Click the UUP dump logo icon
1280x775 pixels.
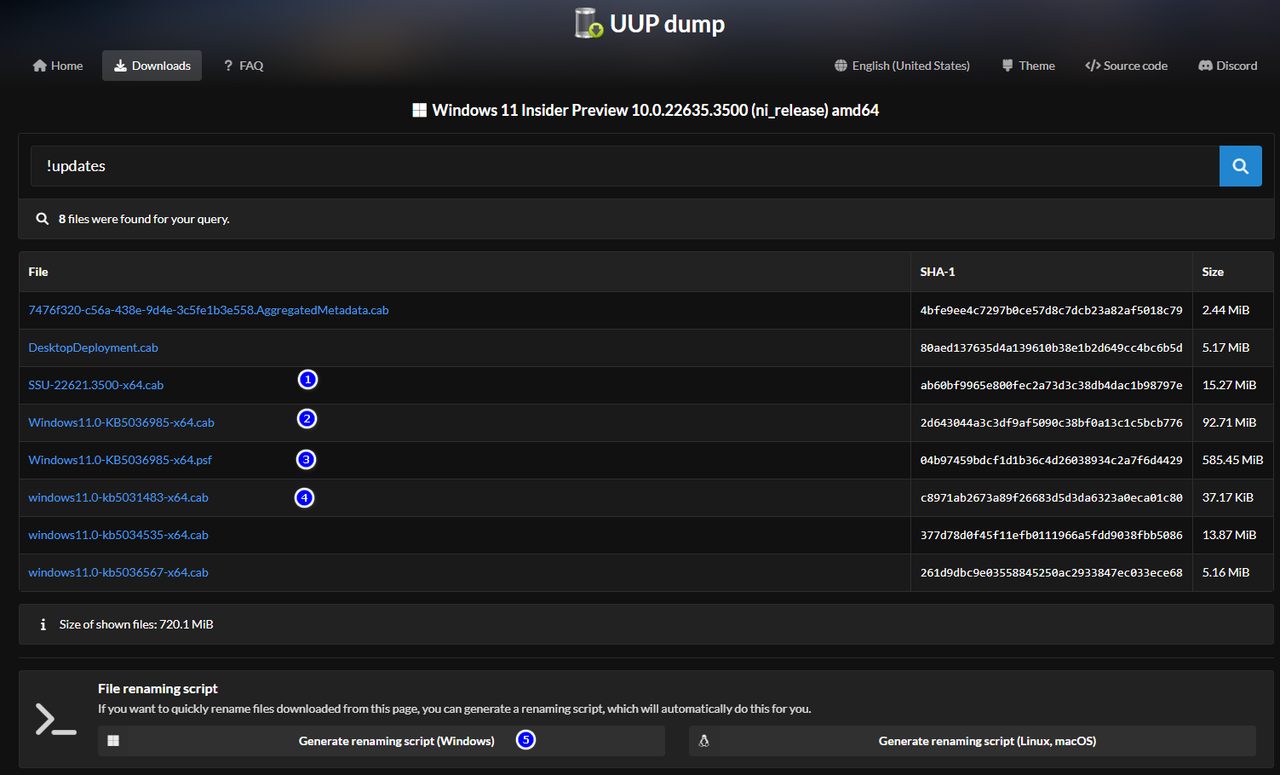[589, 23]
